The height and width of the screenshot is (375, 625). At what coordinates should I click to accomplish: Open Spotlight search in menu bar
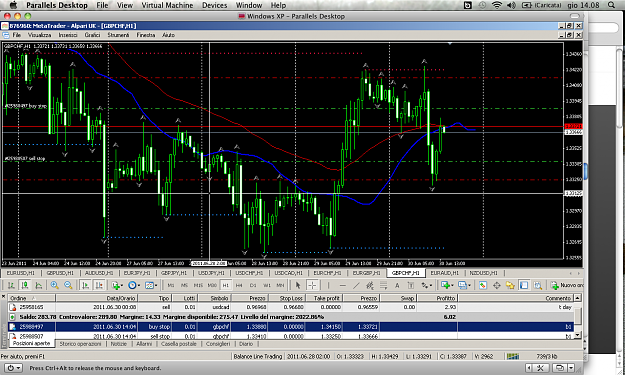(x=611, y=5)
